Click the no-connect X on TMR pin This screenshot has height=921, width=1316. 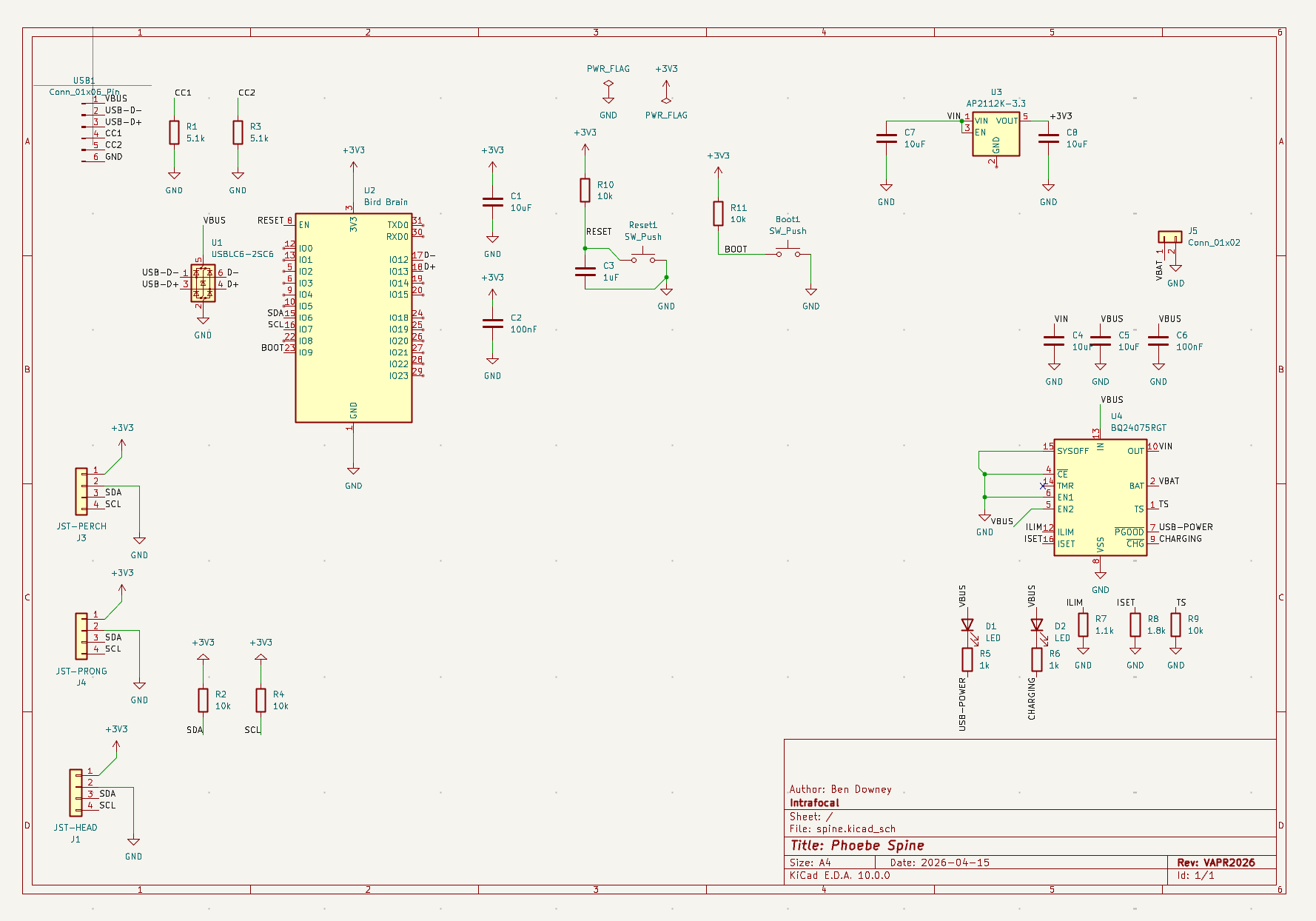[x=1043, y=486]
